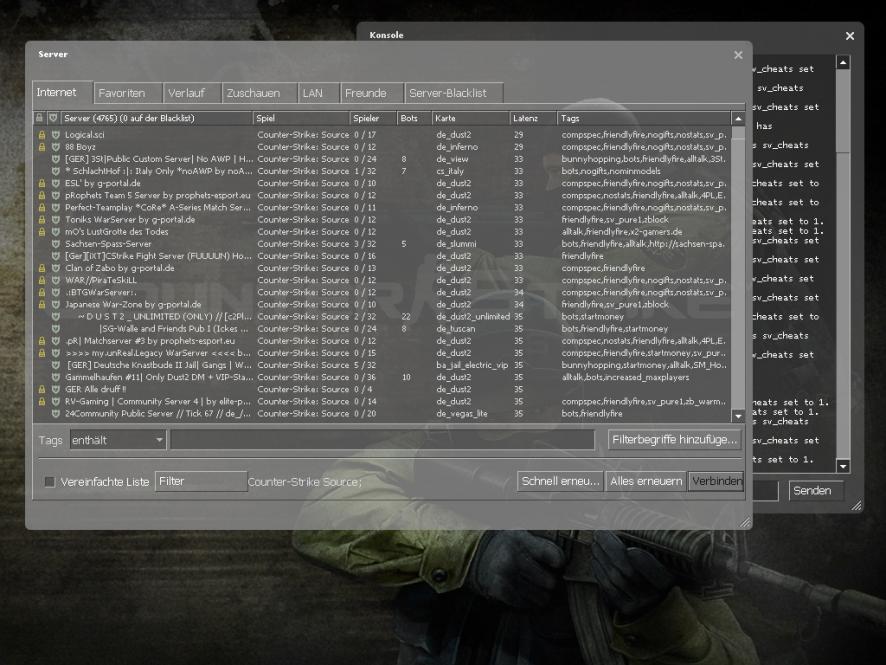This screenshot has height=665, width=886.
Task: Click the lock icon beside 88 Boyz
Action: [42, 147]
